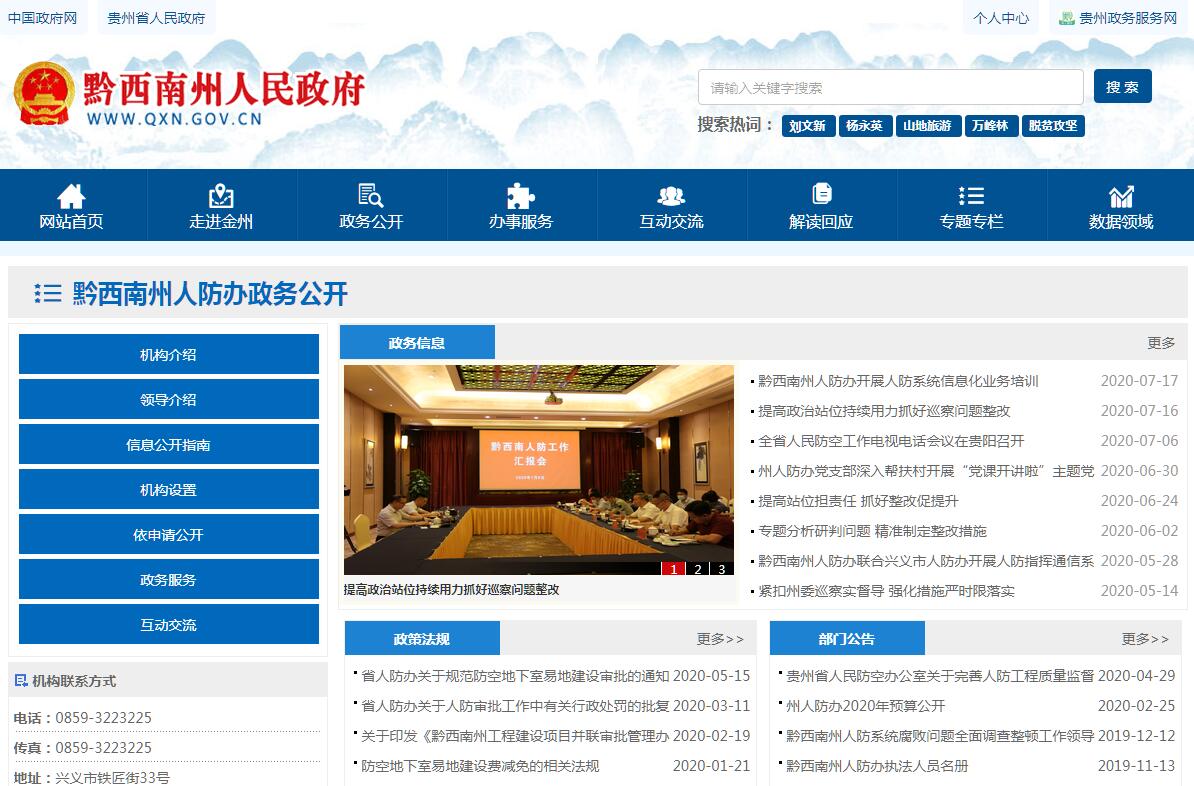This screenshot has height=786, width=1194.
Task: Open news 提高站位担责任 抓好整改促提升
Action: point(858,501)
